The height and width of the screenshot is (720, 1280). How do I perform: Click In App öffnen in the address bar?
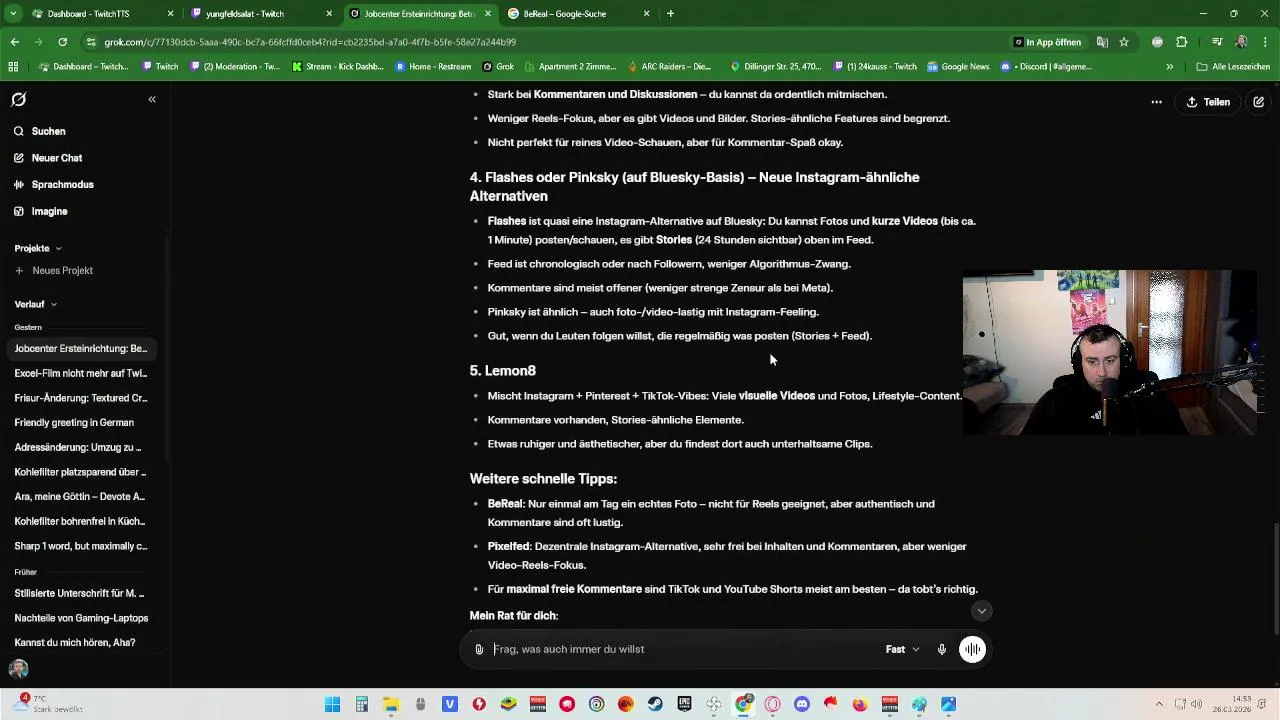click(x=1047, y=42)
